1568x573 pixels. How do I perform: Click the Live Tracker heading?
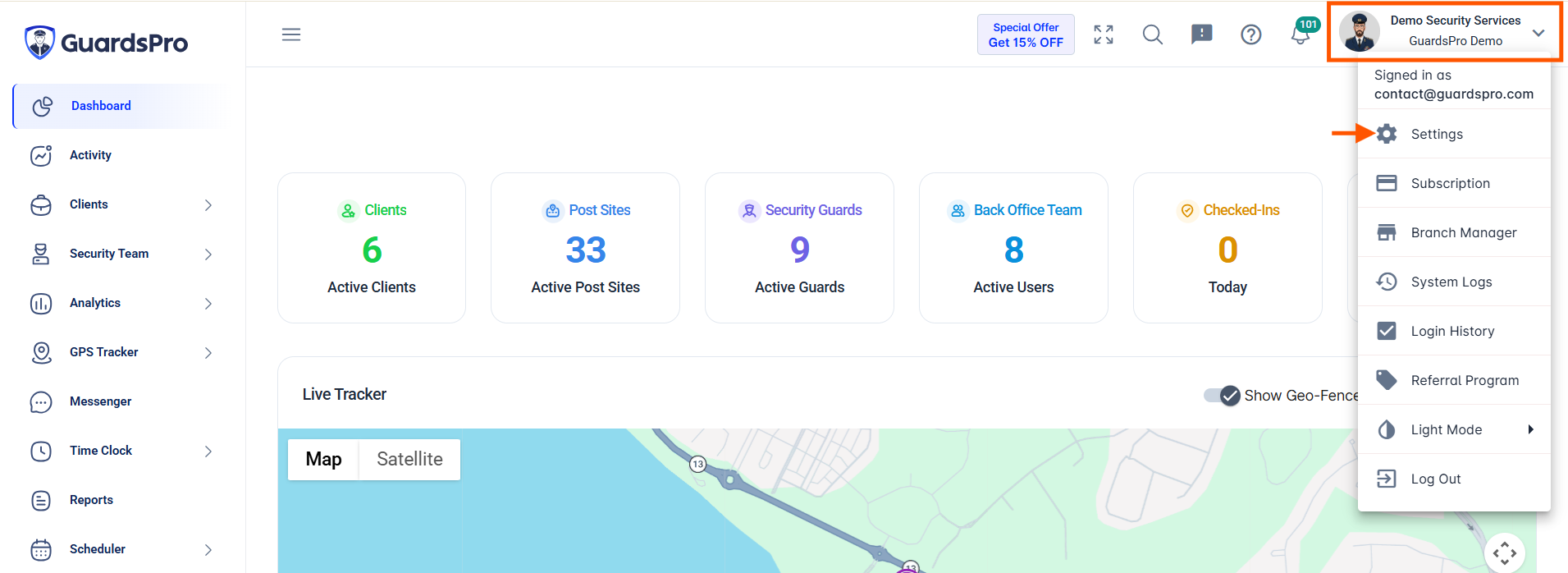[345, 394]
